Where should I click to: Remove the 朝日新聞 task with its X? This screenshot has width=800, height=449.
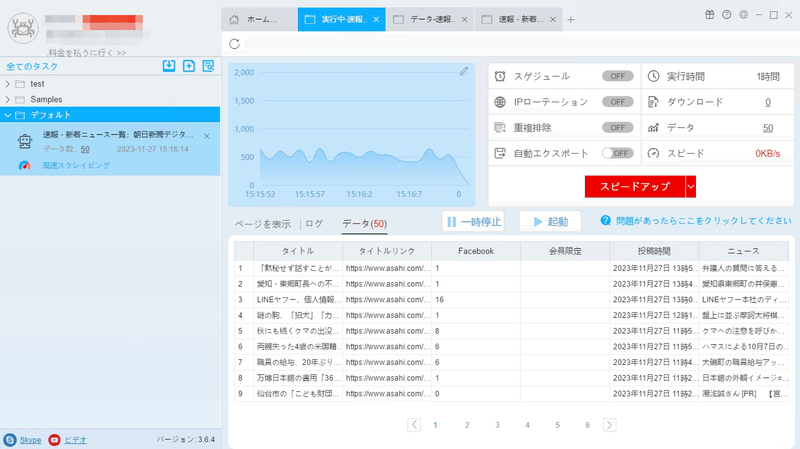[207, 136]
